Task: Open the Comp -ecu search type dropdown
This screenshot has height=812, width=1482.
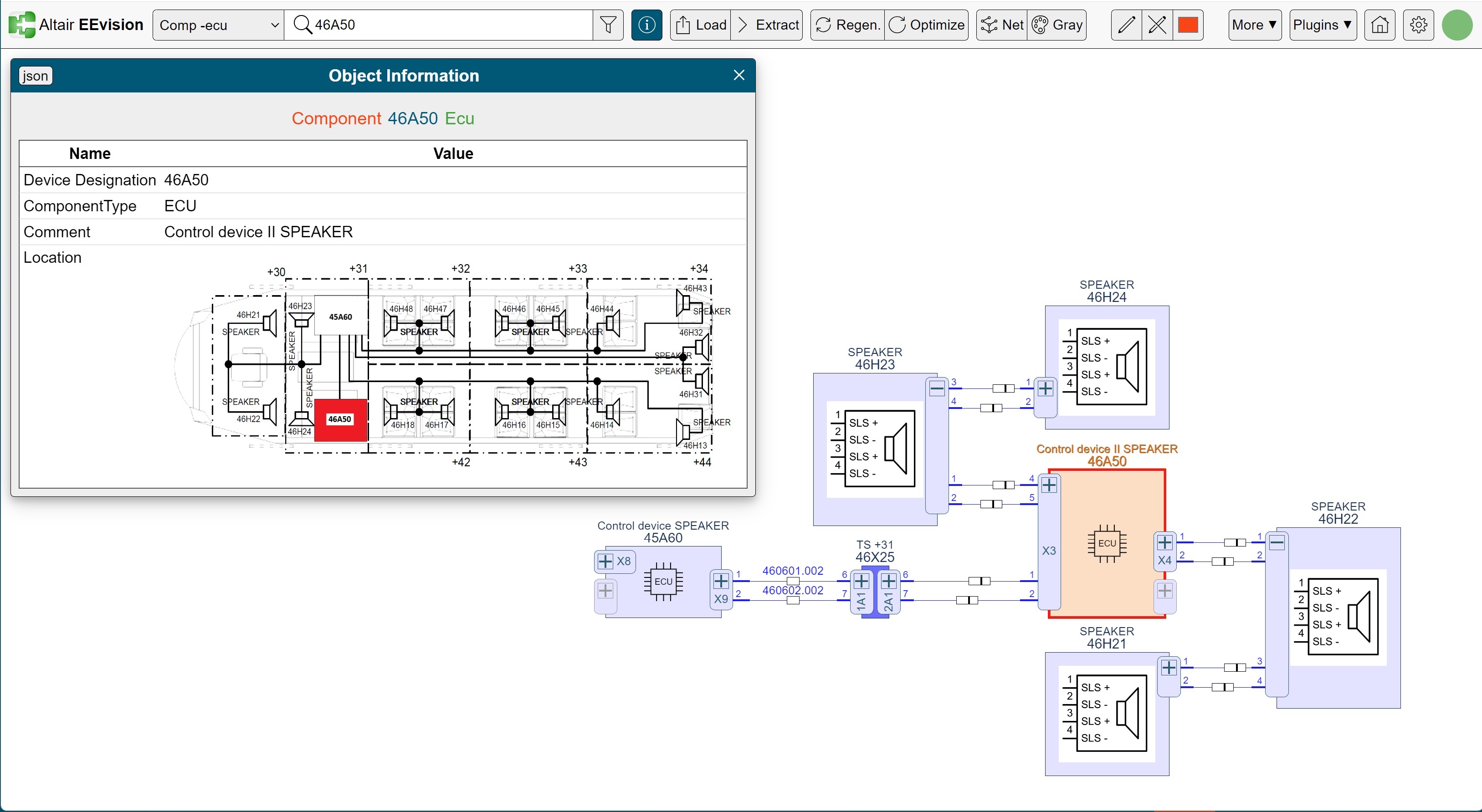Action: click(218, 25)
